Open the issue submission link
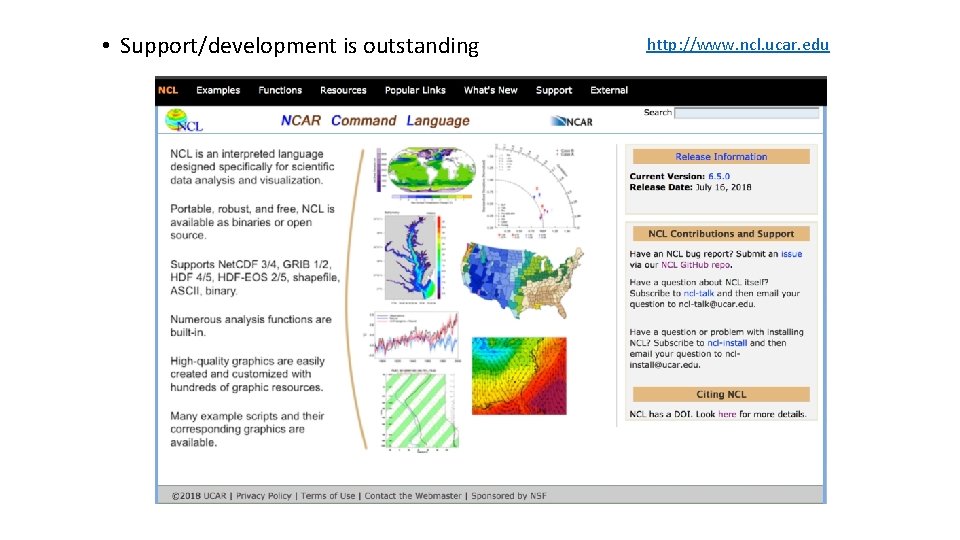Viewport: 960px width, 540px height. 791,254
